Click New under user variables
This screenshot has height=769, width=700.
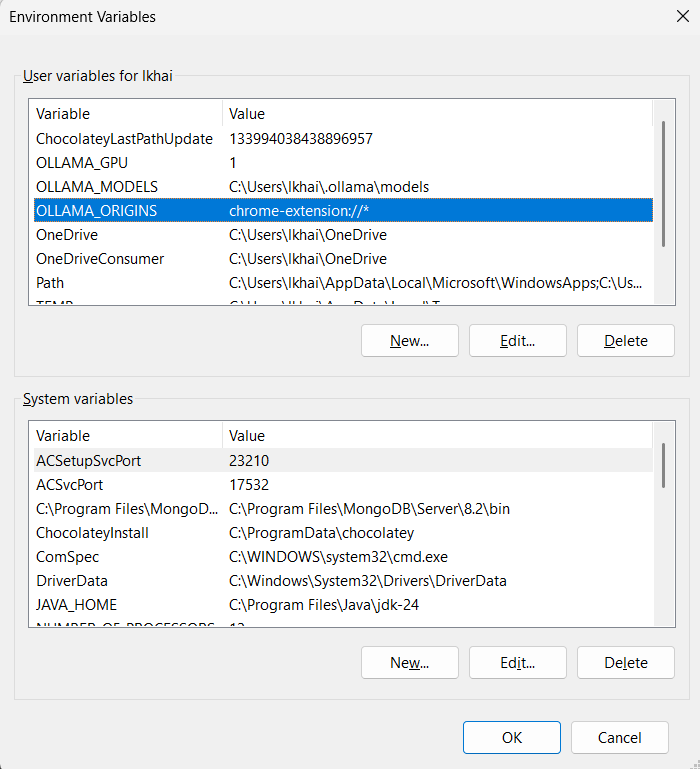410,340
